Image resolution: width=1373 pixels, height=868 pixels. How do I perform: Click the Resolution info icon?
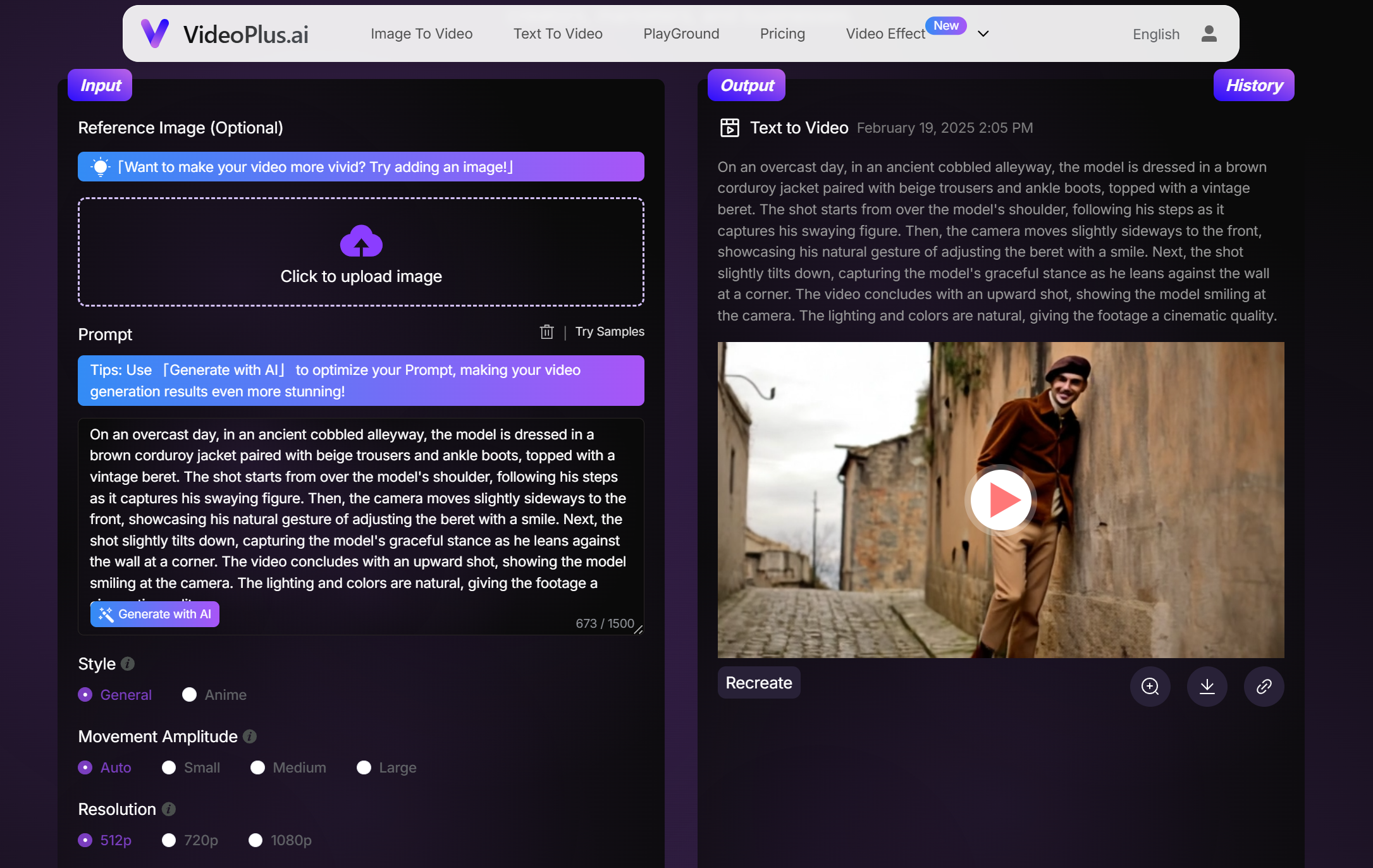(x=168, y=809)
